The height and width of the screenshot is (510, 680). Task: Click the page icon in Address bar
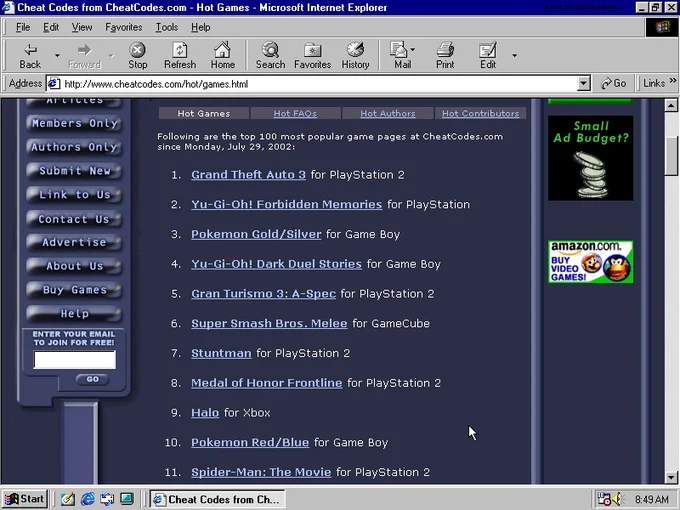point(54,83)
